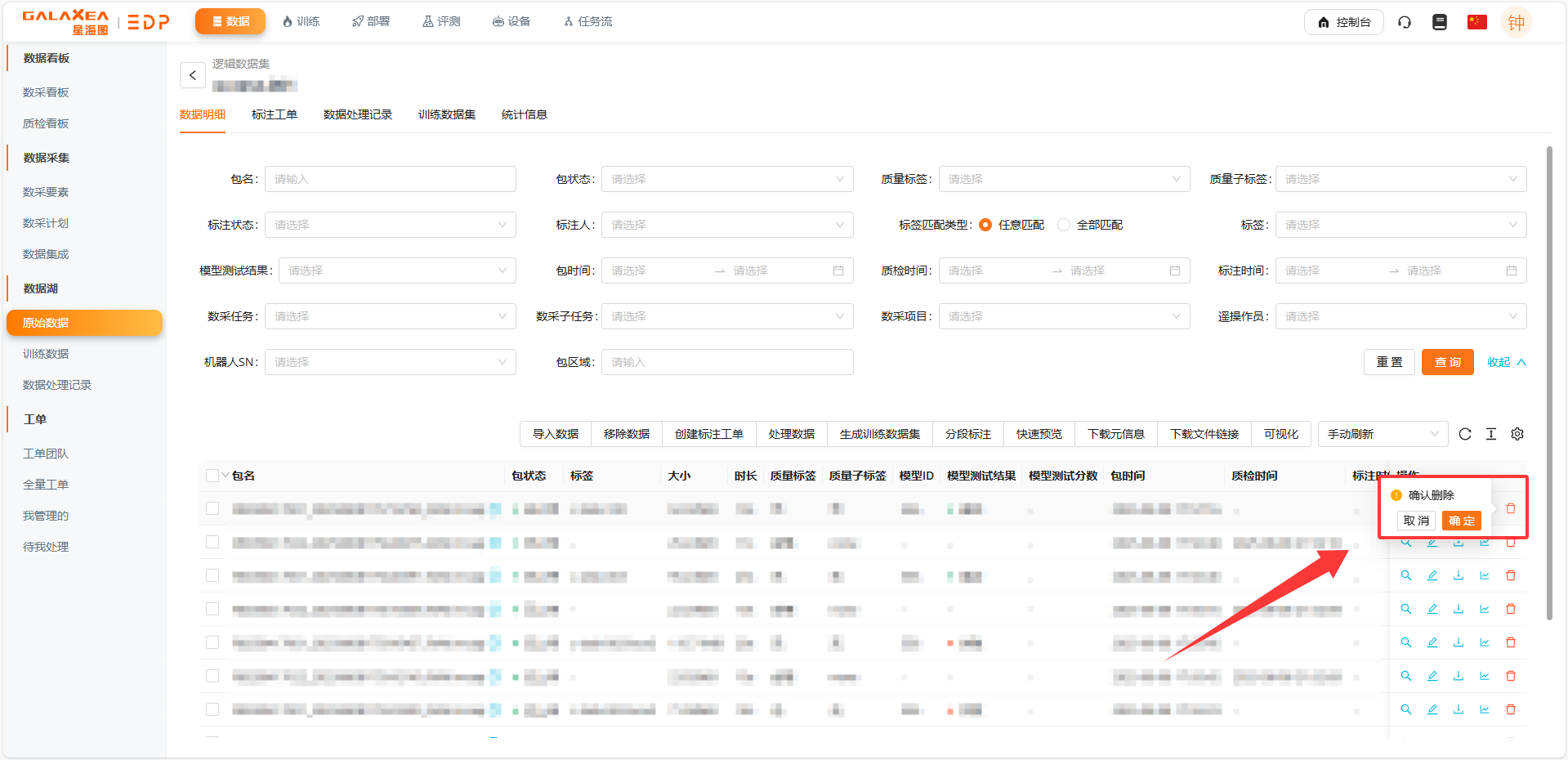Open table column settings gear icon
This screenshot has width=1568, height=760.
point(1517,434)
